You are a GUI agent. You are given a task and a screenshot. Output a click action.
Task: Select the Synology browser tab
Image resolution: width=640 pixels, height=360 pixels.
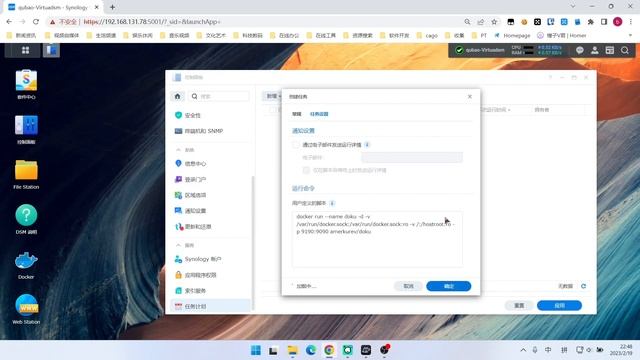(53, 7)
